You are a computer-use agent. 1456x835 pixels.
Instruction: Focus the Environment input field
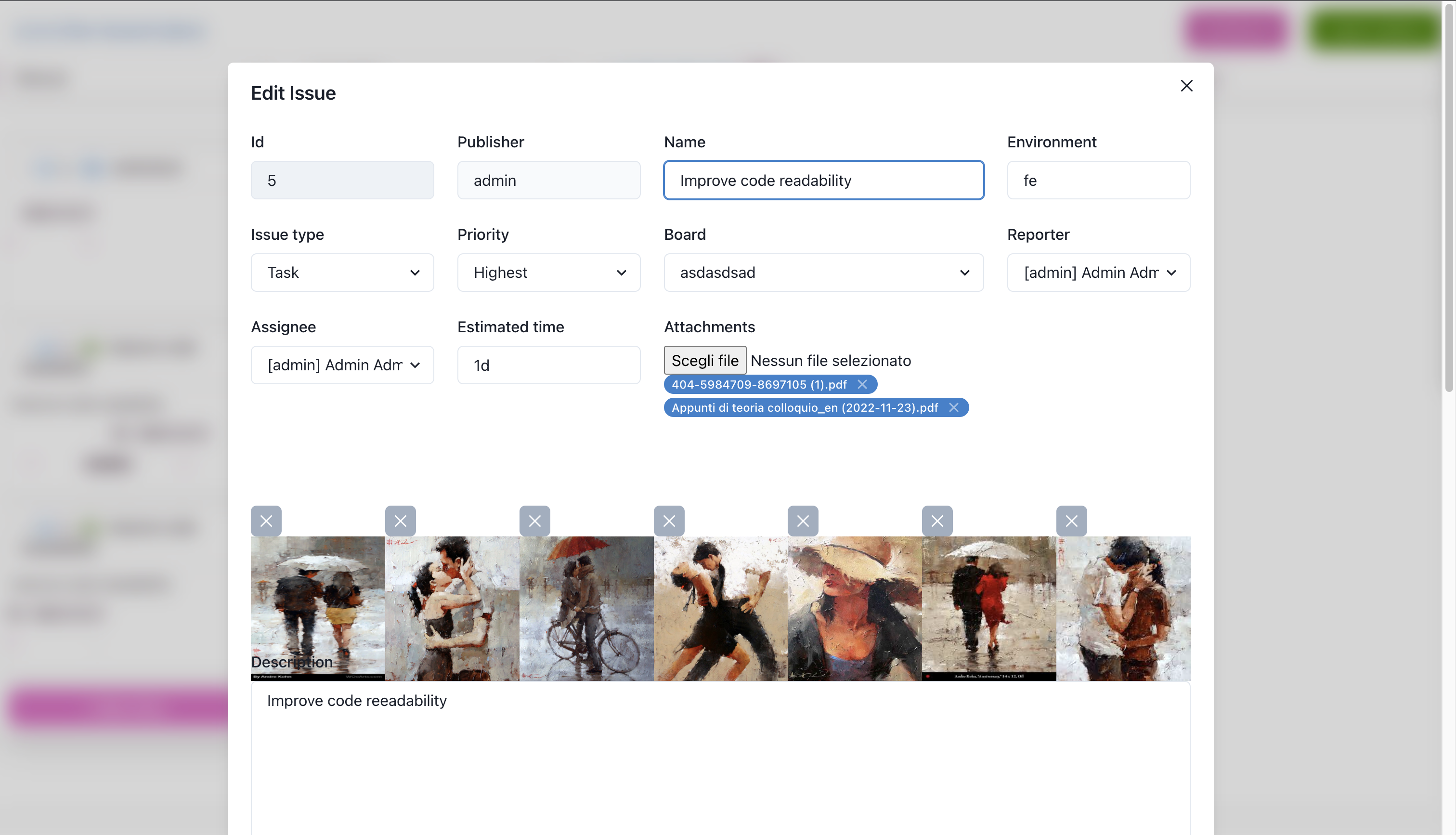(1098, 180)
